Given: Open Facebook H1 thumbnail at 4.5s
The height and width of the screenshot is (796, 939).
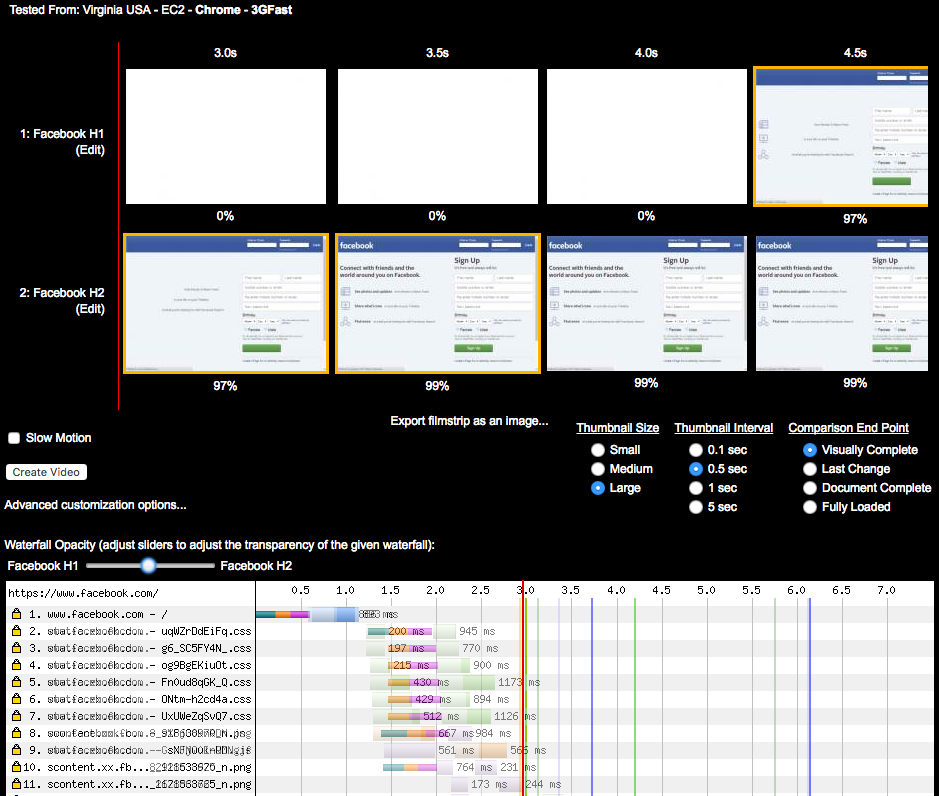Looking at the screenshot, I should coord(842,136).
